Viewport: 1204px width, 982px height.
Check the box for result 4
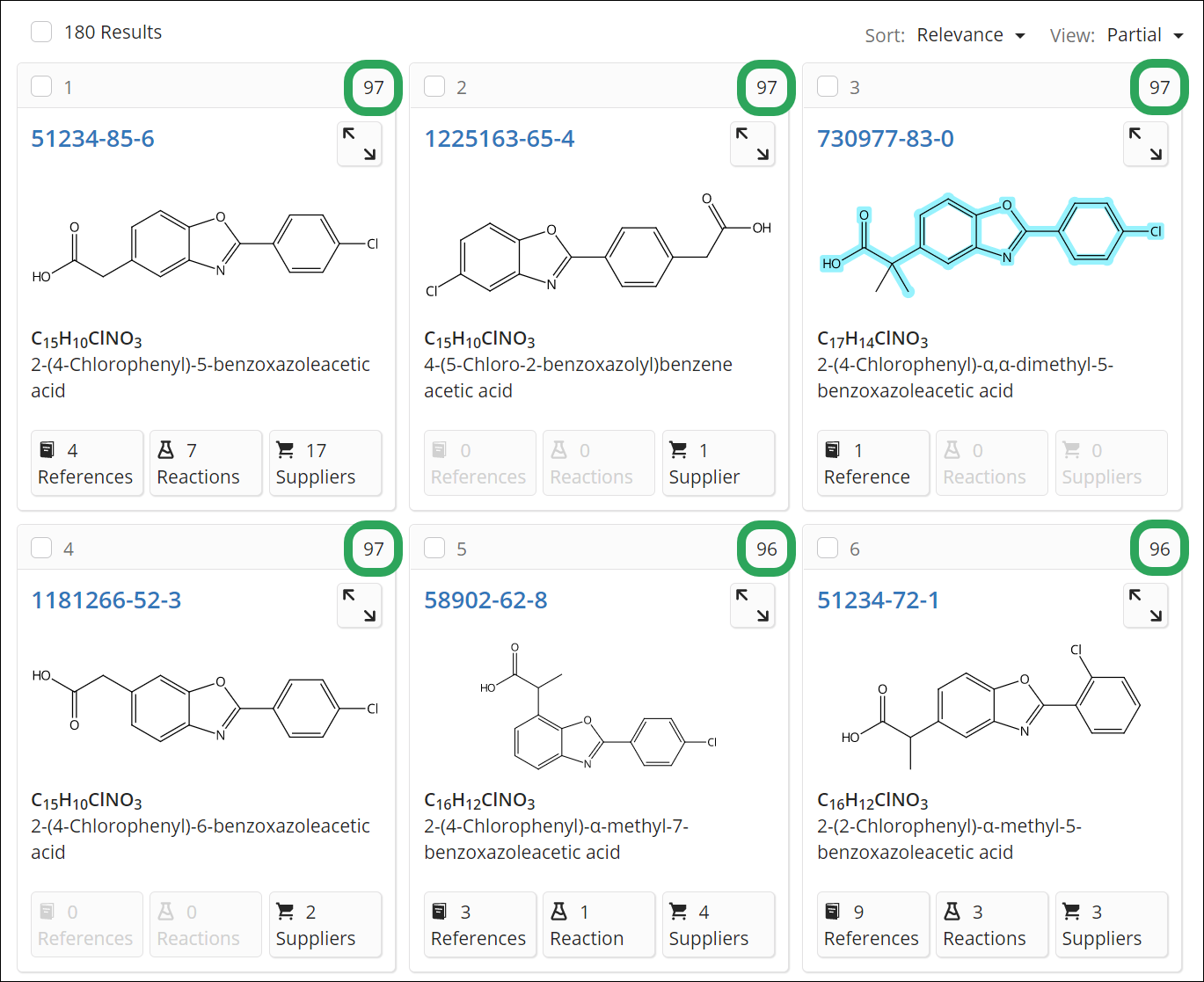tap(41, 548)
